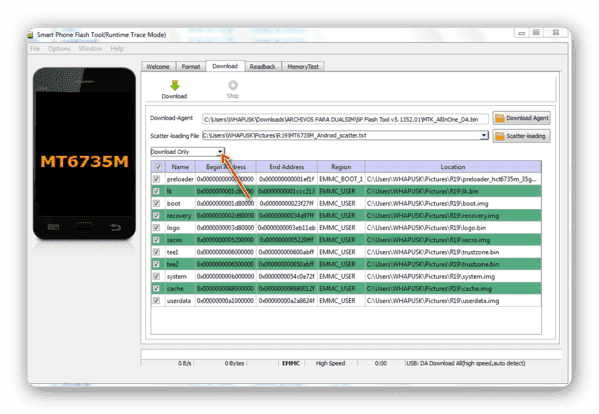
Task: Click the Location column header
Action: point(453,167)
